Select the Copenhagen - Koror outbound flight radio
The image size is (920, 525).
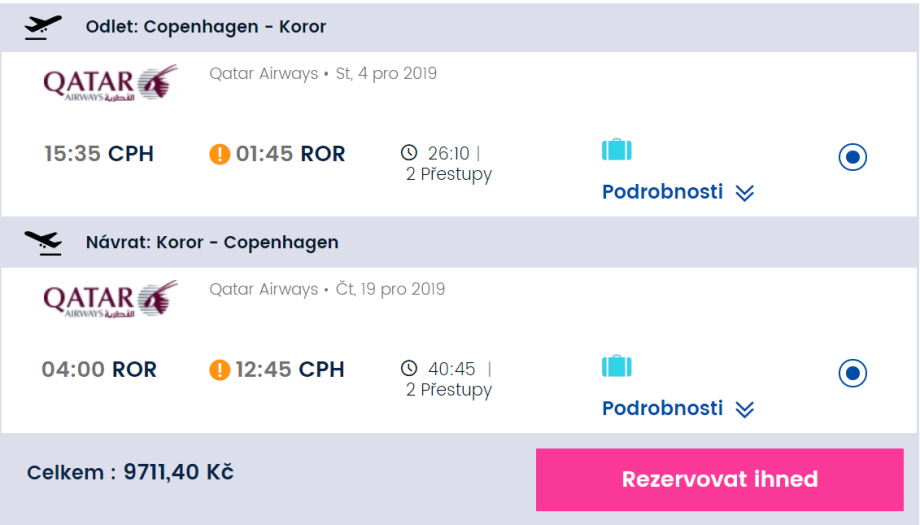coord(852,157)
